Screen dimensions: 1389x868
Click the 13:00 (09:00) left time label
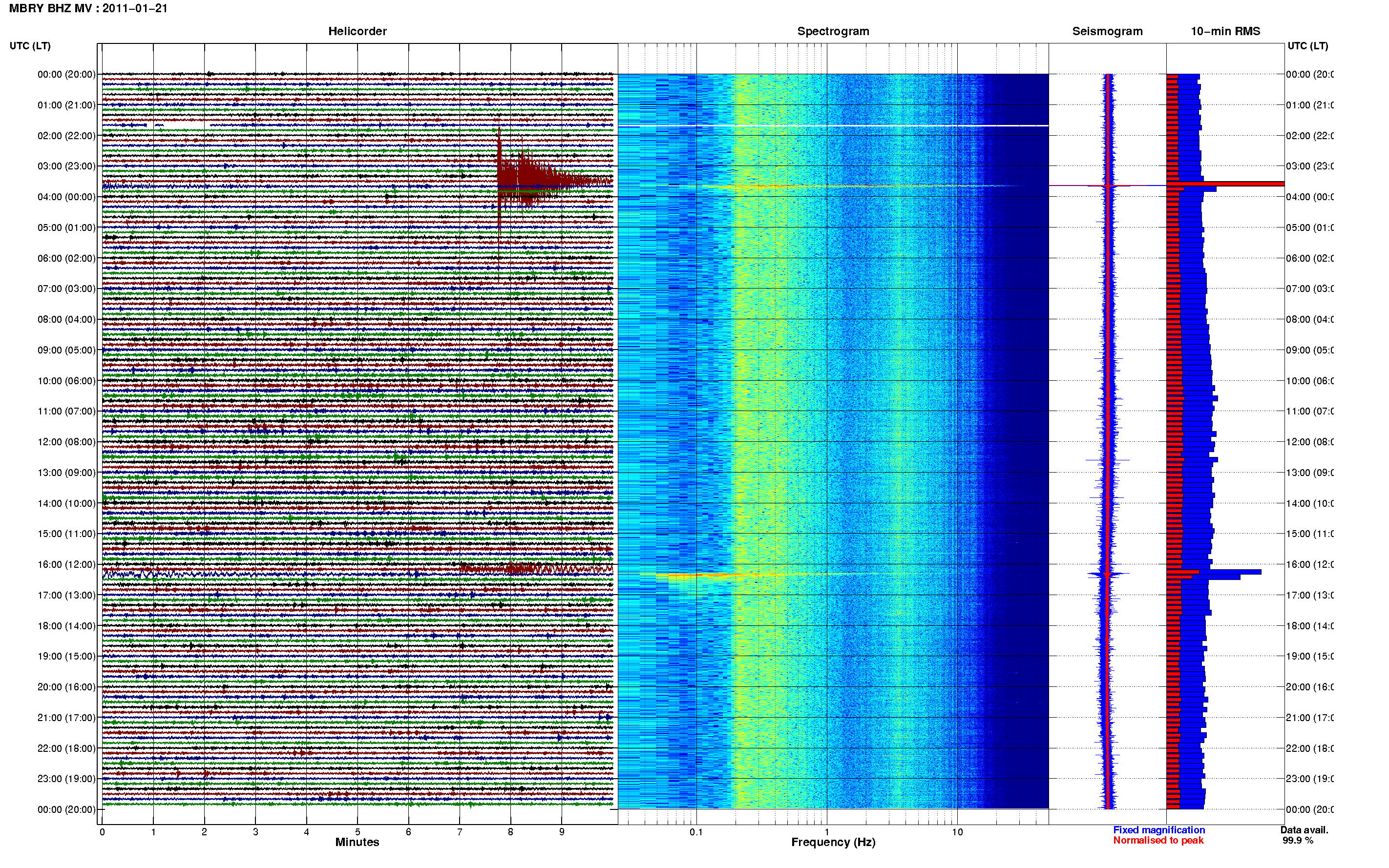(66, 473)
